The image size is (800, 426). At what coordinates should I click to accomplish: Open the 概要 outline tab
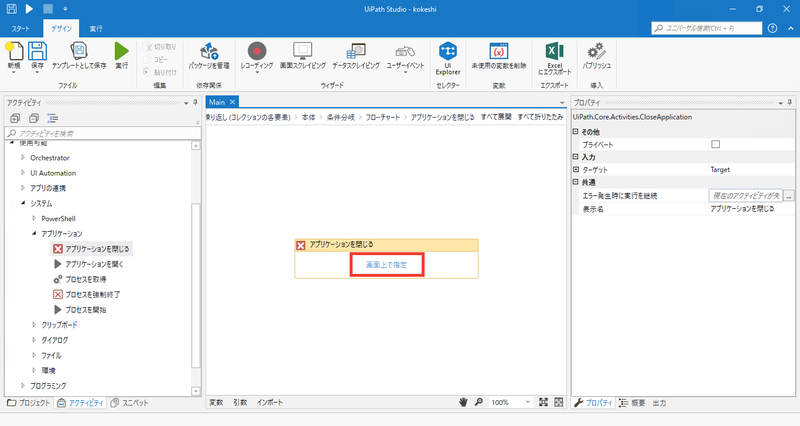(x=632, y=403)
